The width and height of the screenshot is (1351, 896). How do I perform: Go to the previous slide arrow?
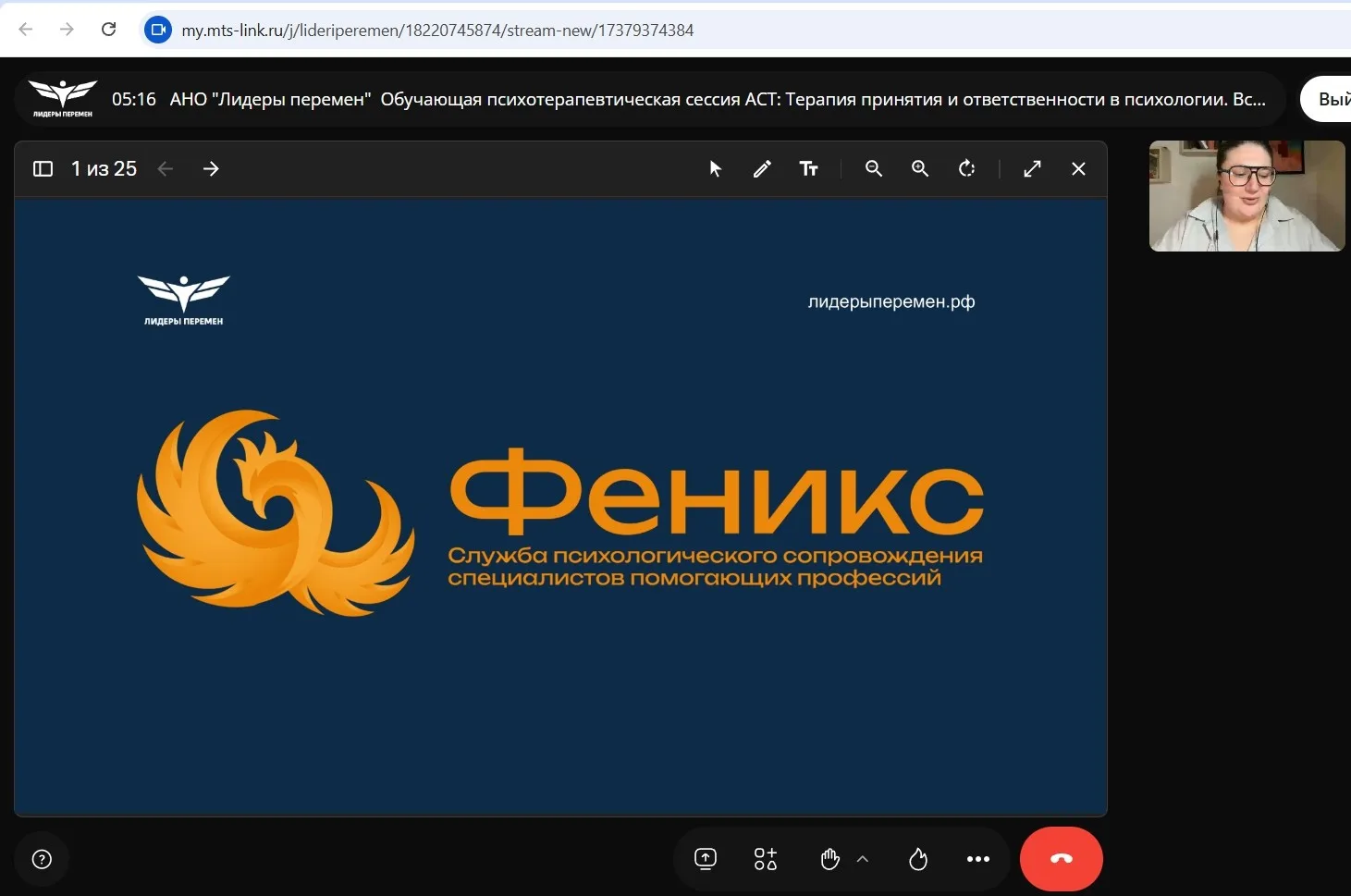[x=166, y=168]
